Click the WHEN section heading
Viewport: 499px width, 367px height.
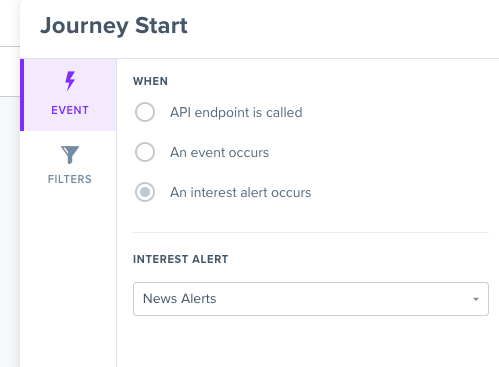tap(150, 81)
